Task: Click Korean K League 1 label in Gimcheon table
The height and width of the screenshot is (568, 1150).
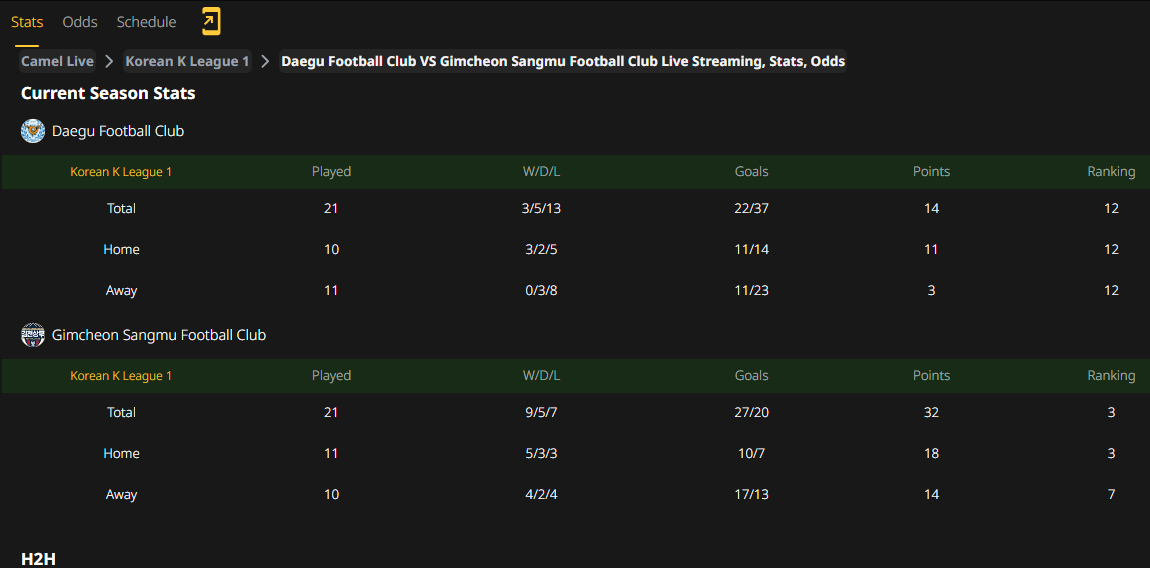Action: [x=121, y=376]
